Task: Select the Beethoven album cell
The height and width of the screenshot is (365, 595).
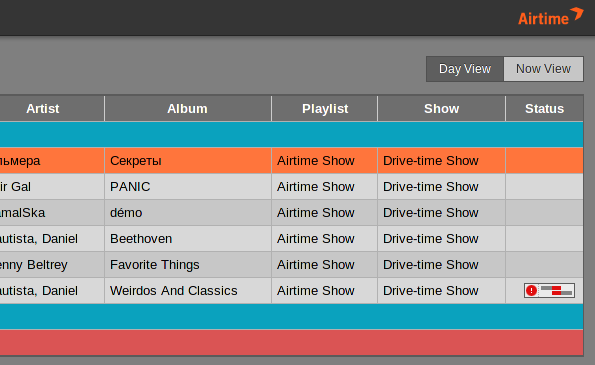Action: [188, 239]
